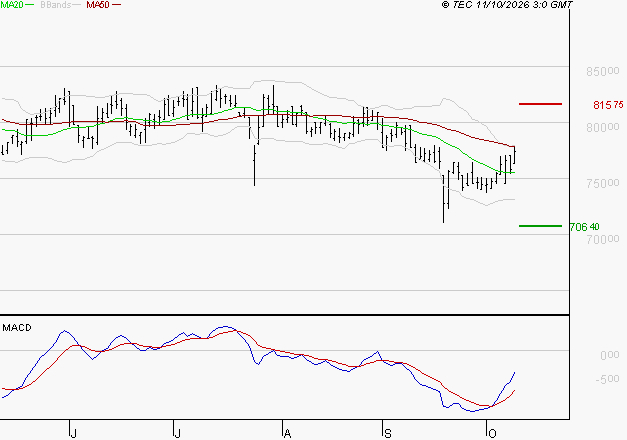Click the green support level line marker
The width and height of the screenshot is (627, 440).
point(540,226)
